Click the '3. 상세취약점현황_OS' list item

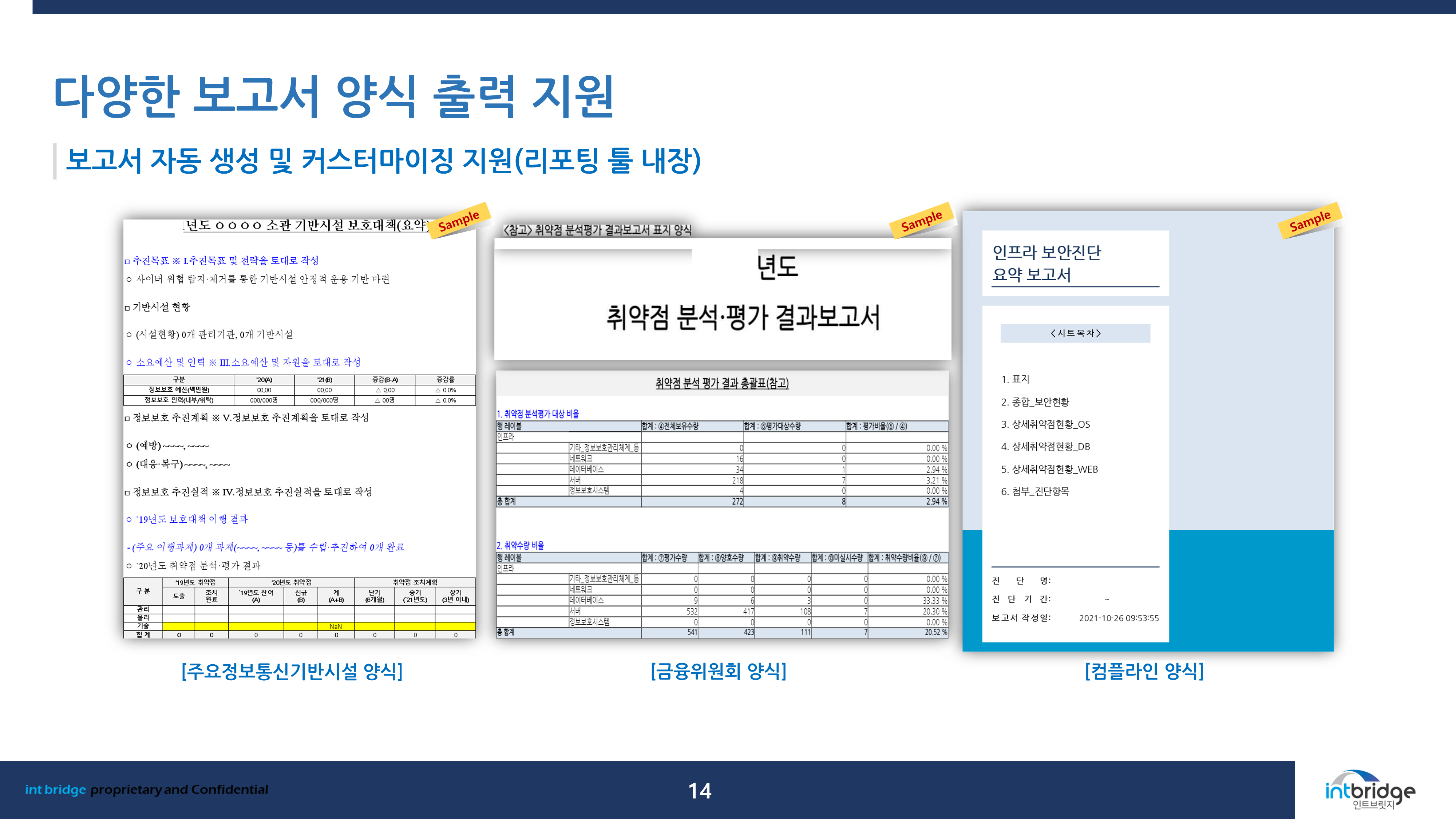pos(1045,424)
